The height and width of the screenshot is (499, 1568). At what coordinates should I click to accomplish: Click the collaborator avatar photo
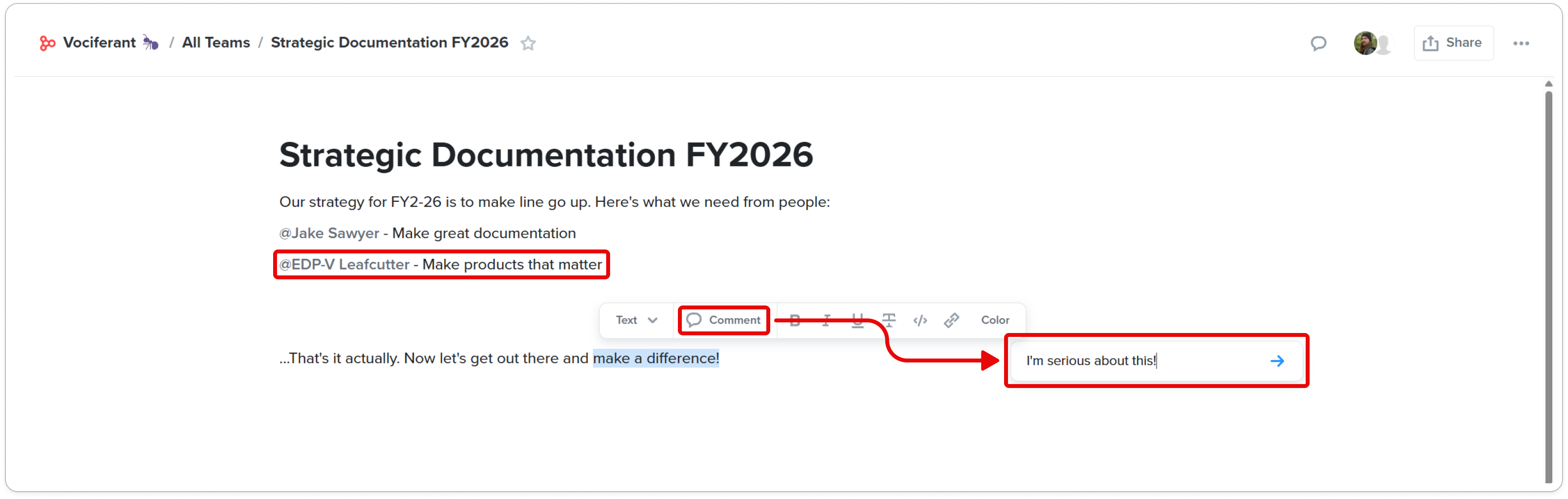[x=1365, y=43]
